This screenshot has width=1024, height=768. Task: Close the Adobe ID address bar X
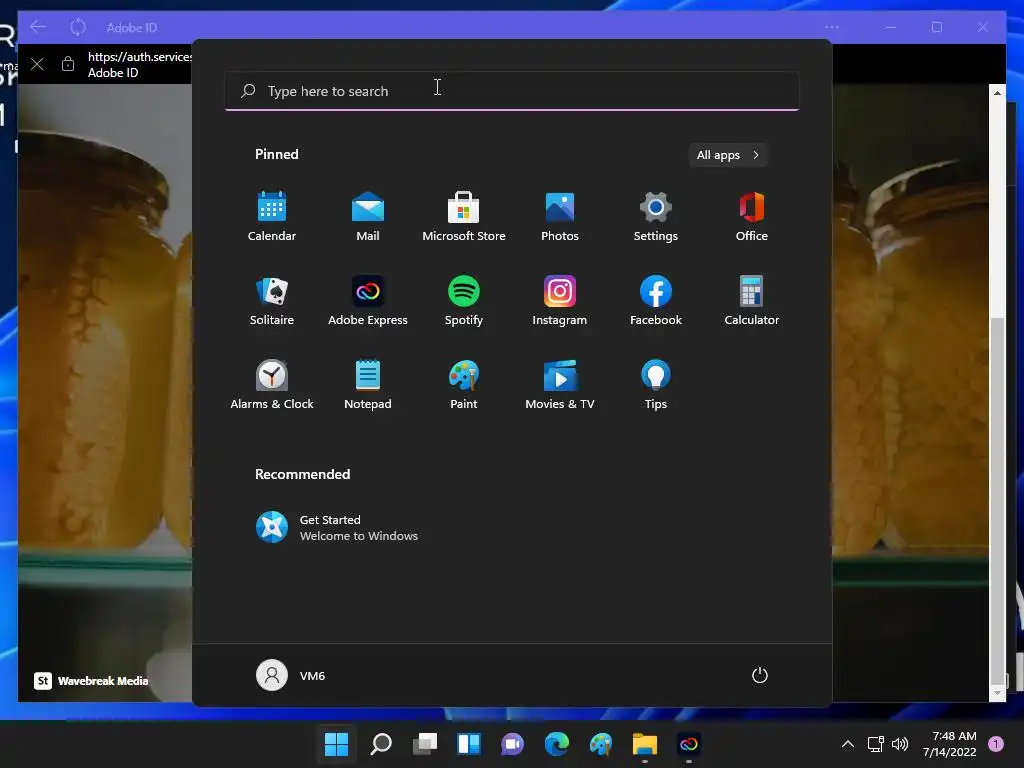(37, 64)
